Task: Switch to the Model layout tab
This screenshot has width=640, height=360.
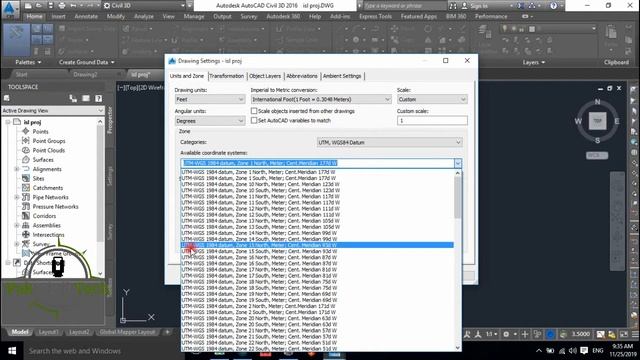Action: click(20, 332)
